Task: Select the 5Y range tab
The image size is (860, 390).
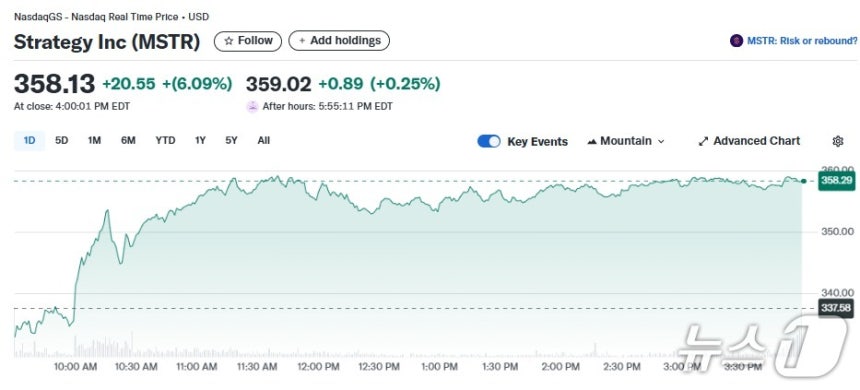Action: tap(231, 140)
